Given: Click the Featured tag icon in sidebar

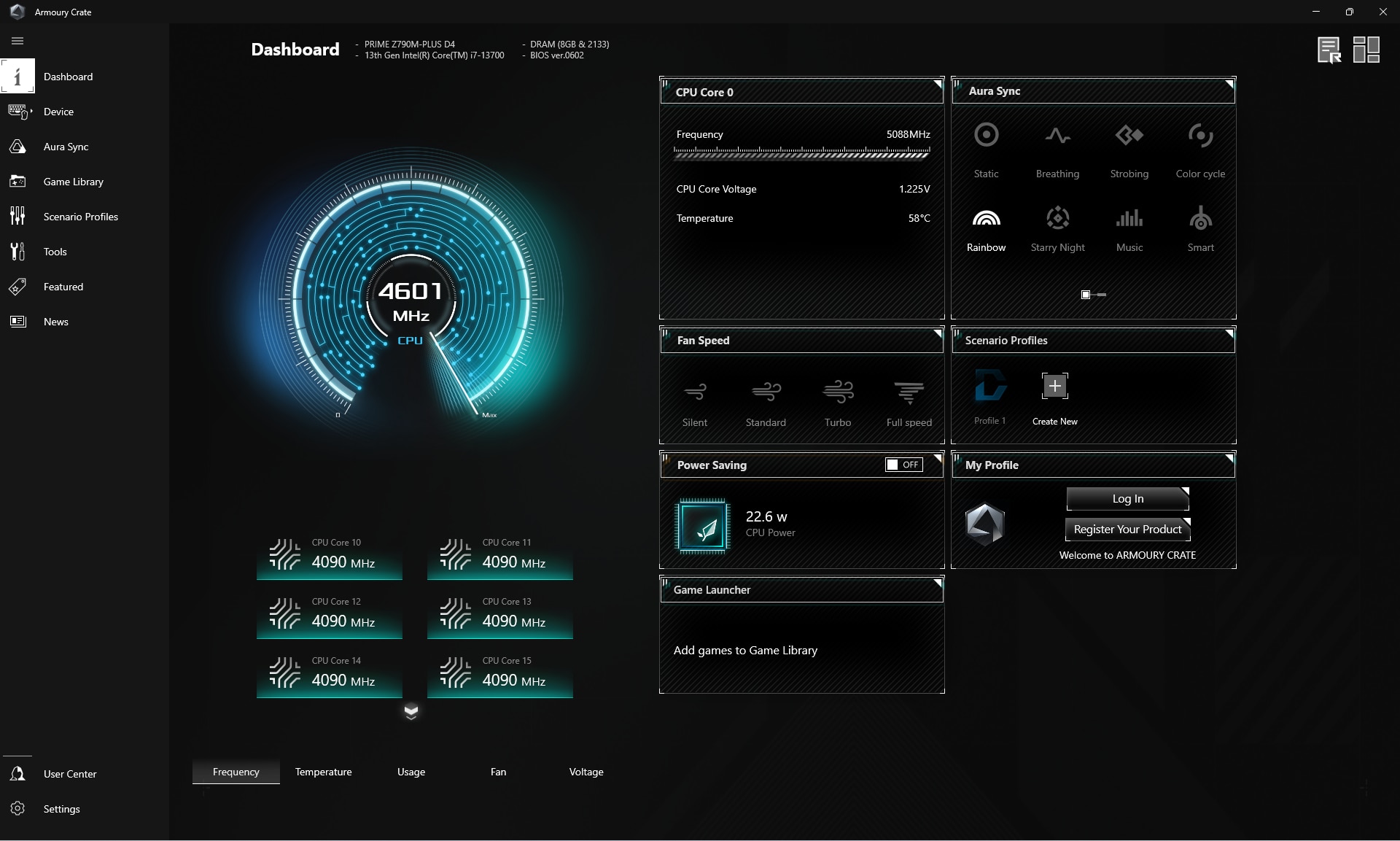Looking at the screenshot, I should (x=17, y=287).
